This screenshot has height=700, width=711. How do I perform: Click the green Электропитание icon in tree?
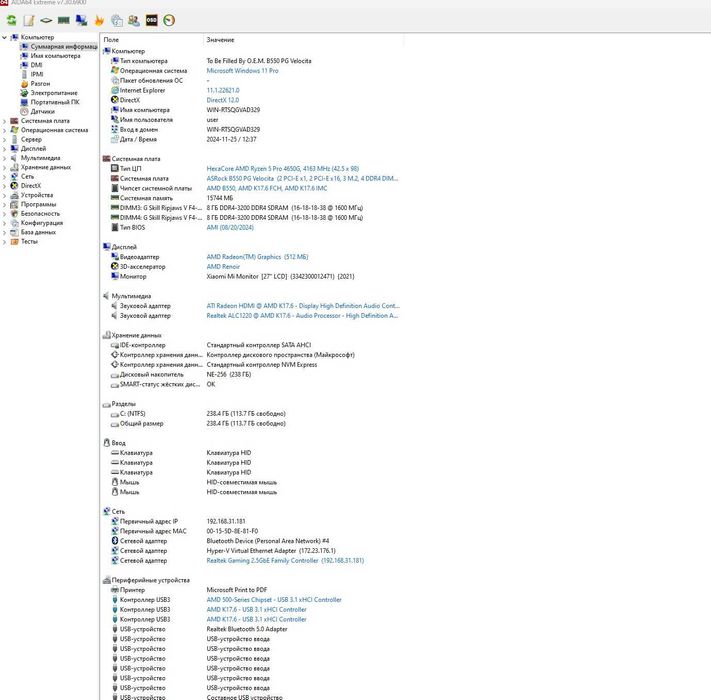click(24, 93)
